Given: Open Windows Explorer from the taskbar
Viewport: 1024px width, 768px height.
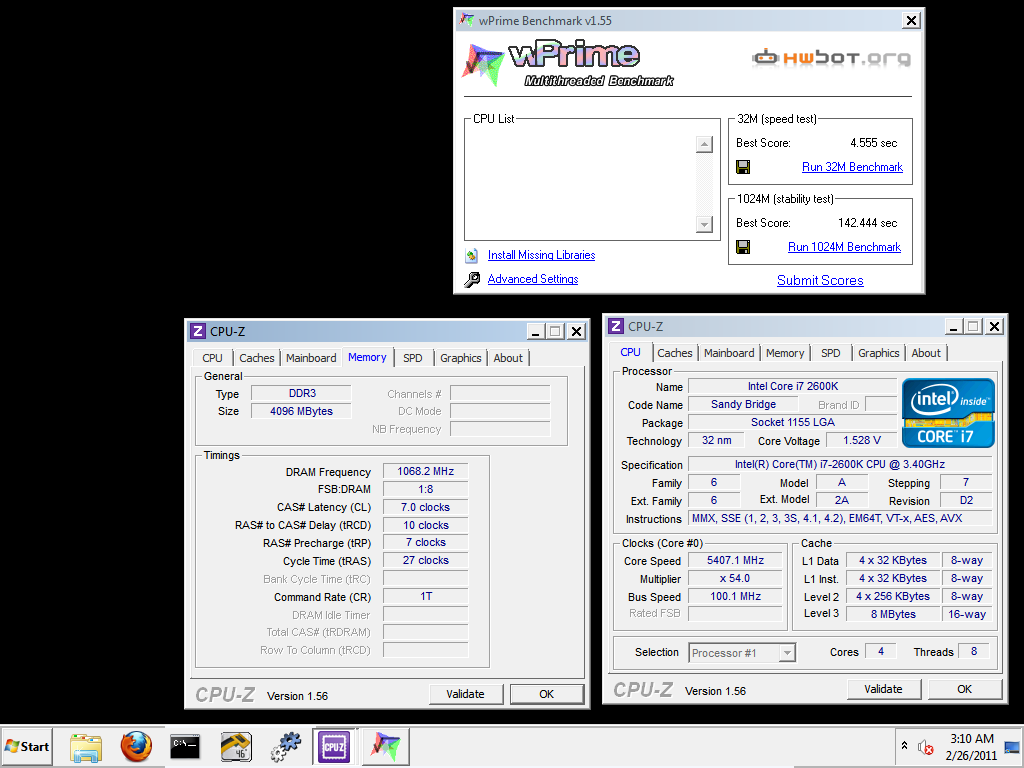Looking at the screenshot, I should [86, 746].
